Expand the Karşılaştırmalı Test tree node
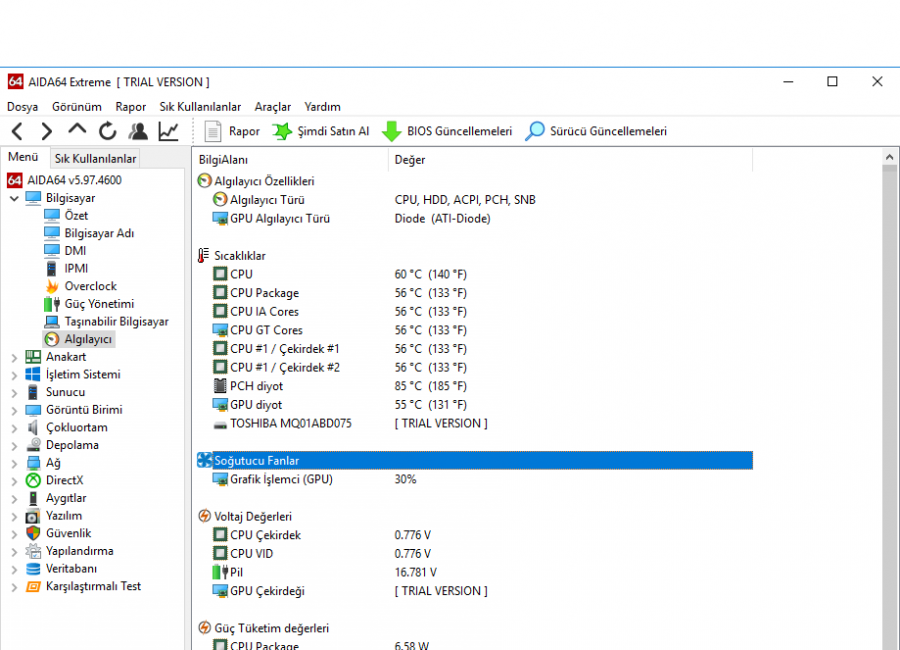Screen dimensions: 900x650 (14, 587)
